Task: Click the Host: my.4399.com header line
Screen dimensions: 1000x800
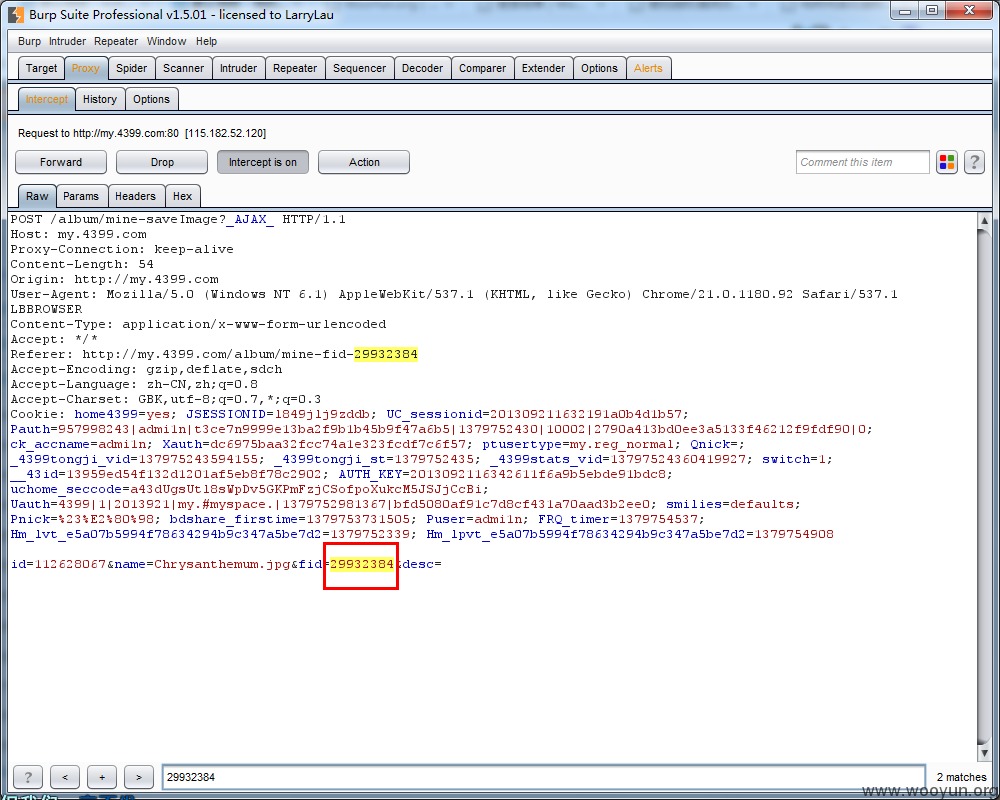Action: (x=78, y=234)
